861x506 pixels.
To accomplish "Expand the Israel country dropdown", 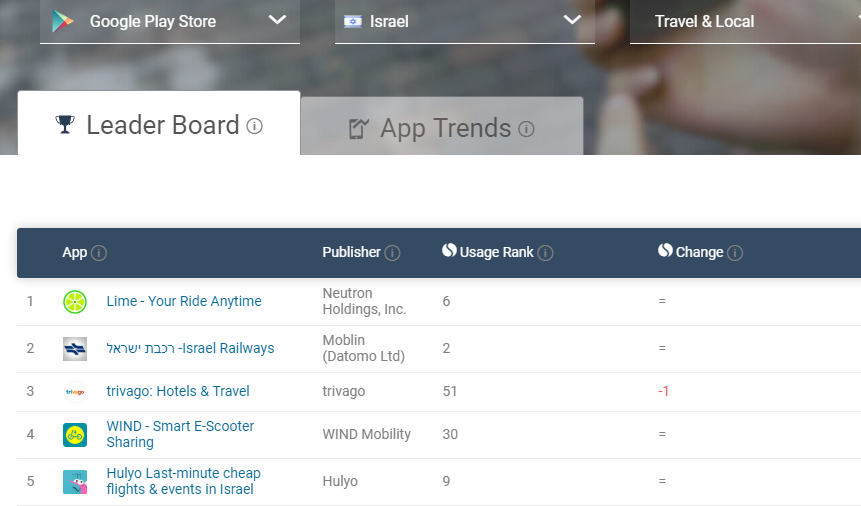I will 464,21.
